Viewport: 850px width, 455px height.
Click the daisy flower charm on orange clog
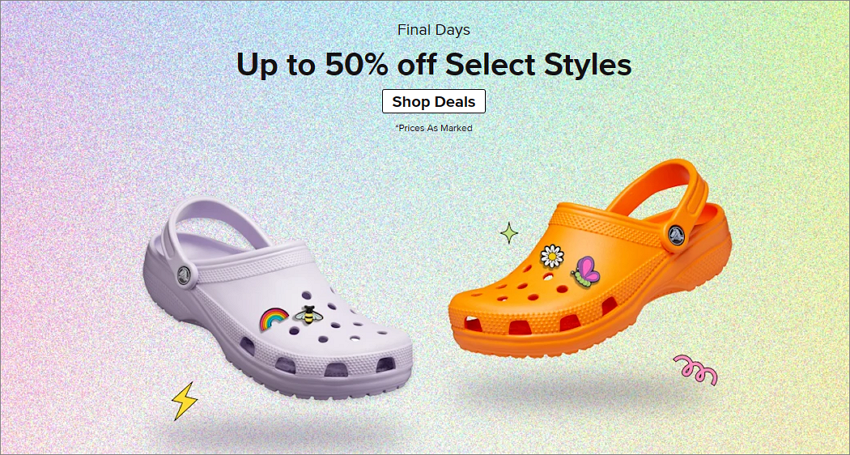click(x=552, y=256)
